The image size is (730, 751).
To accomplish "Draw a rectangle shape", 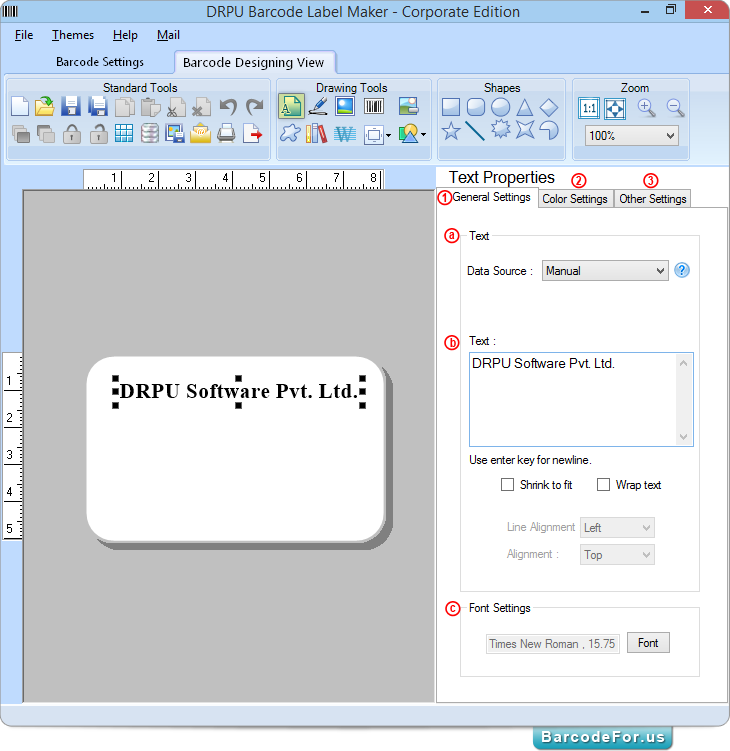I will [x=450, y=107].
